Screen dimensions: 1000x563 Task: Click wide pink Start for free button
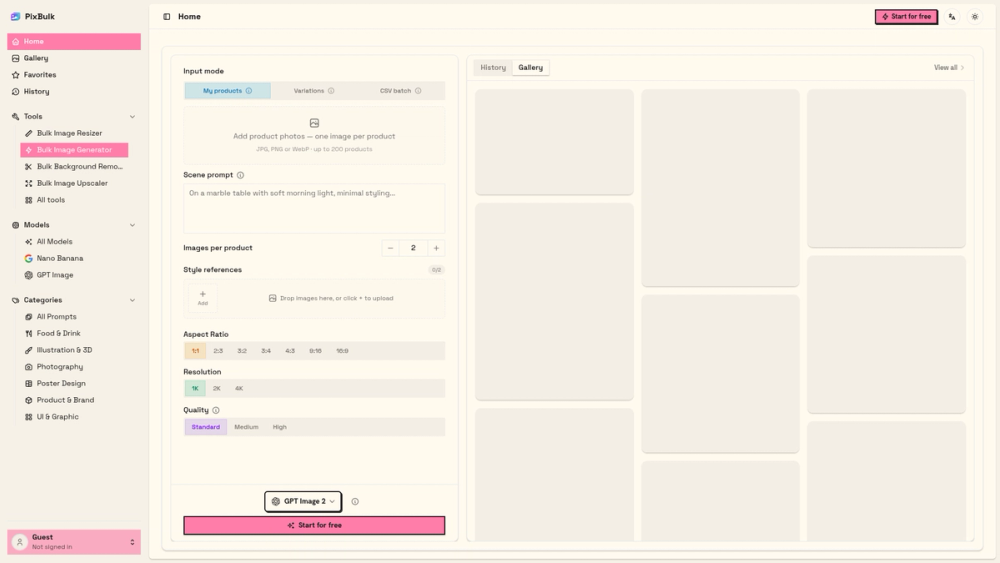point(314,525)
